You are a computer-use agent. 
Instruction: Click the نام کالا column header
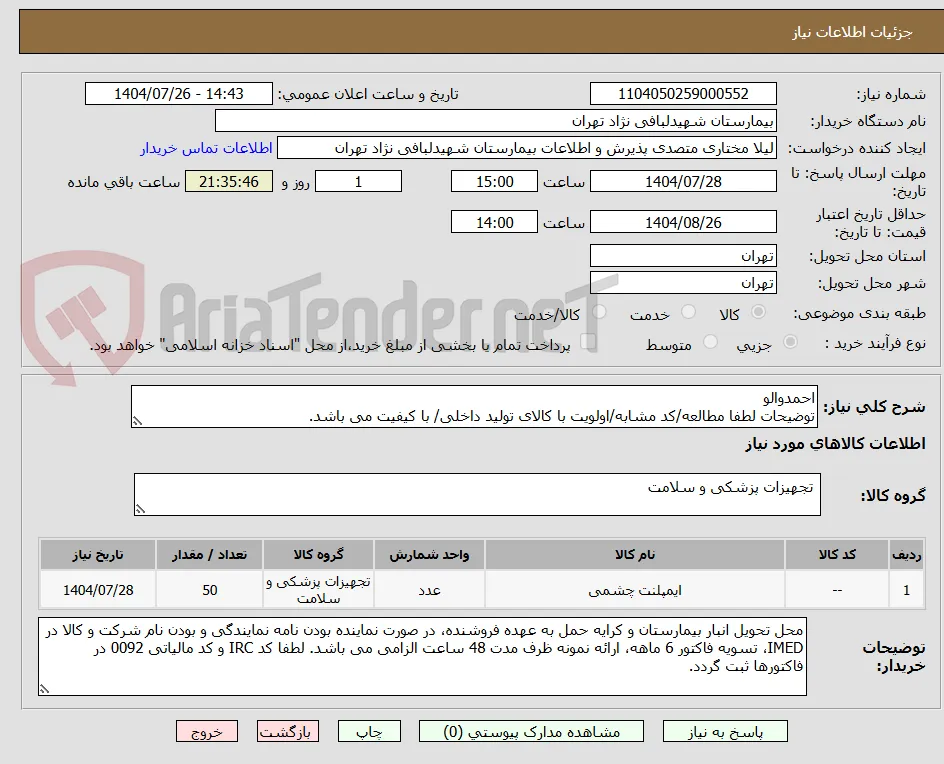coord(635,554)
